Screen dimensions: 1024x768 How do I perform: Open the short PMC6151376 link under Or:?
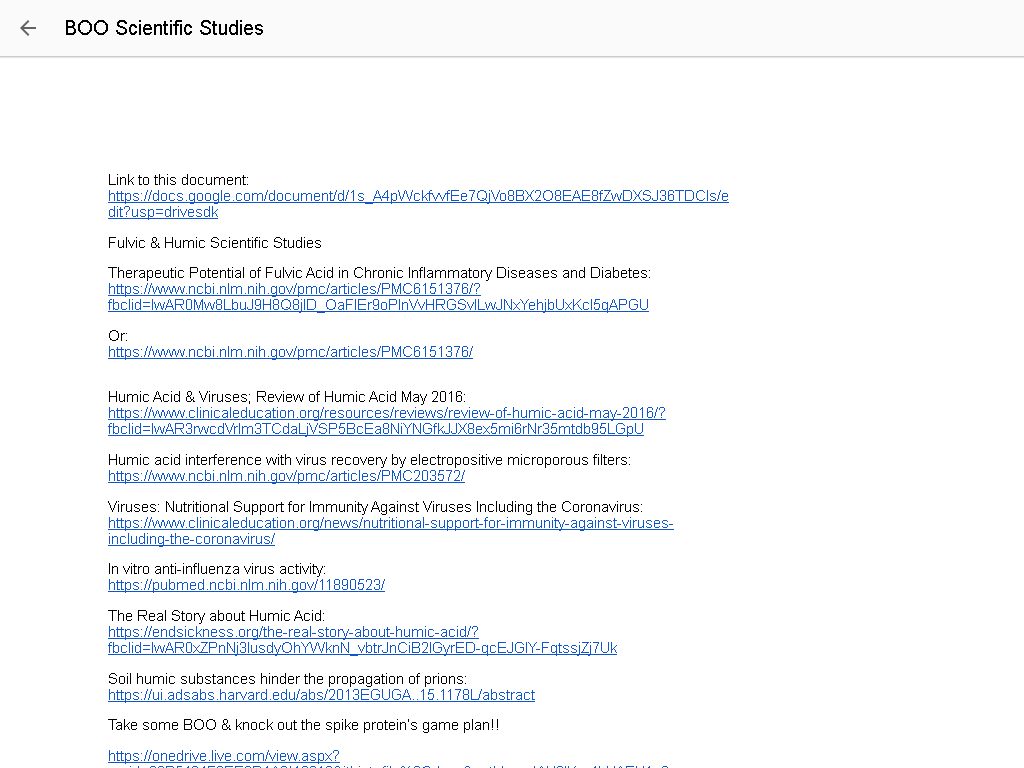click(290, 352)
